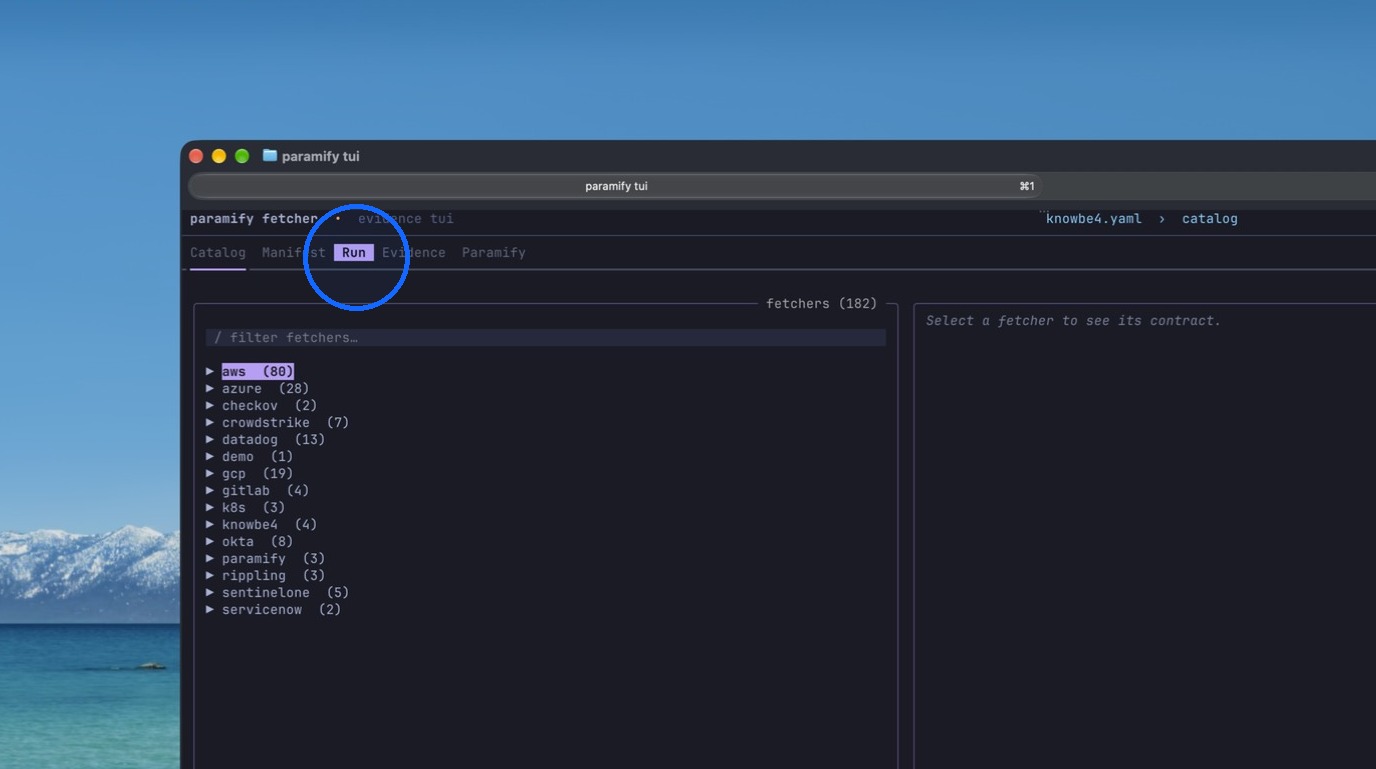This screenshot has width=1376, height=769.
Task: Expand the gitlab group triangle
Action: tap(210, 490)
